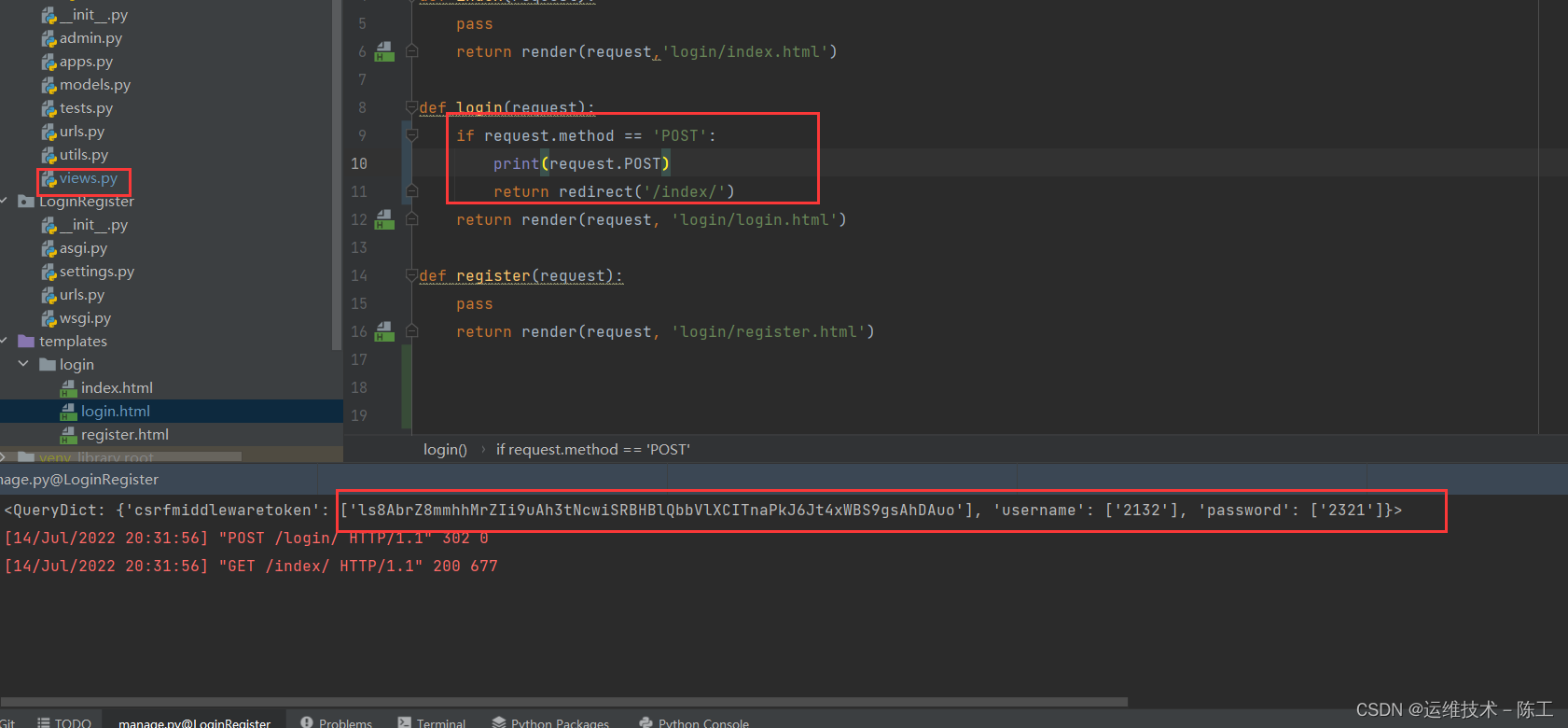This screenshot has width=1568, height=728.
Task: Click the project tree vertical scrollbar
Action: 337,175
